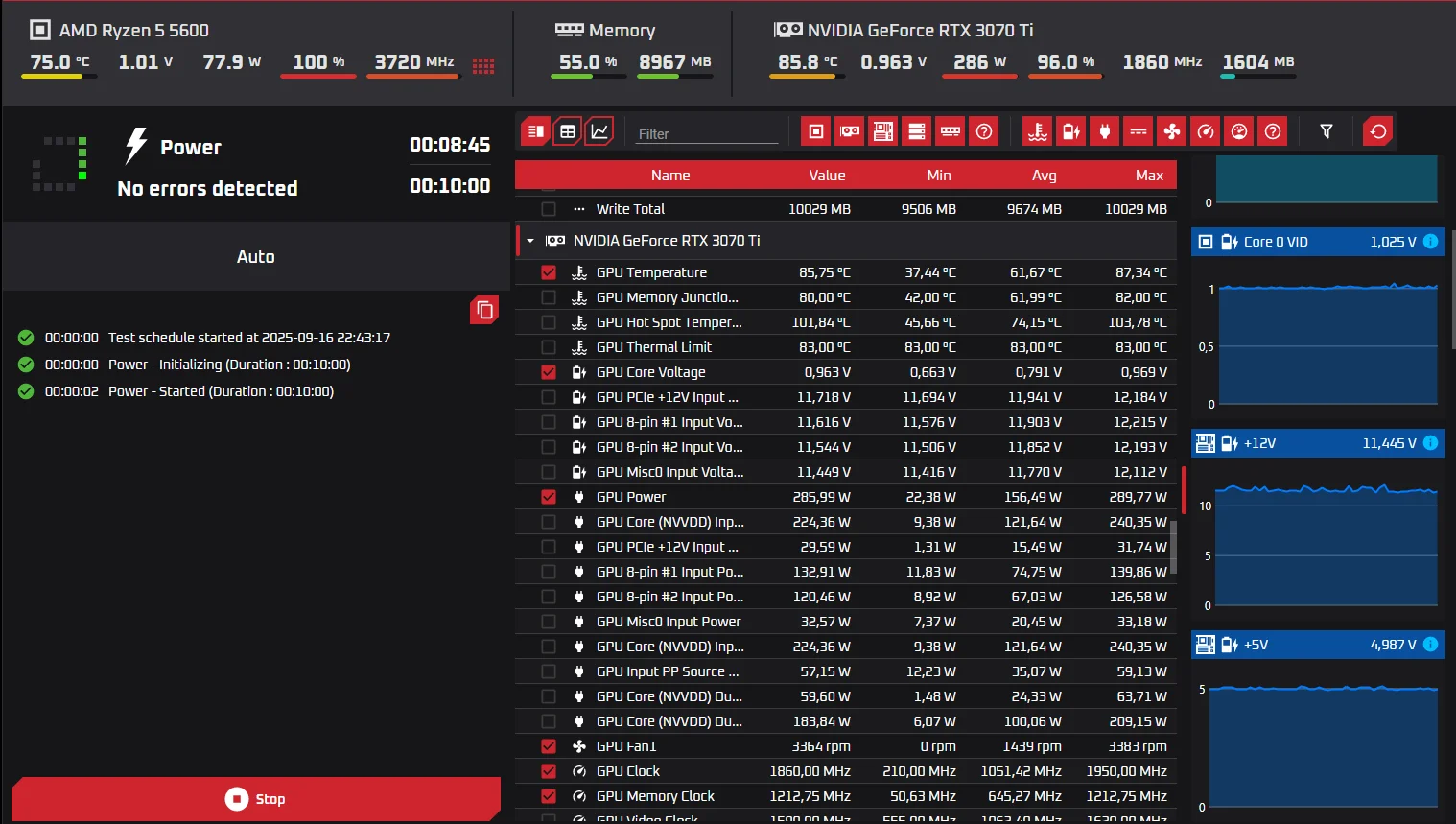Copy the test log with the copy icon
This screenshot has height=824, width=1456.
point(484,310)
